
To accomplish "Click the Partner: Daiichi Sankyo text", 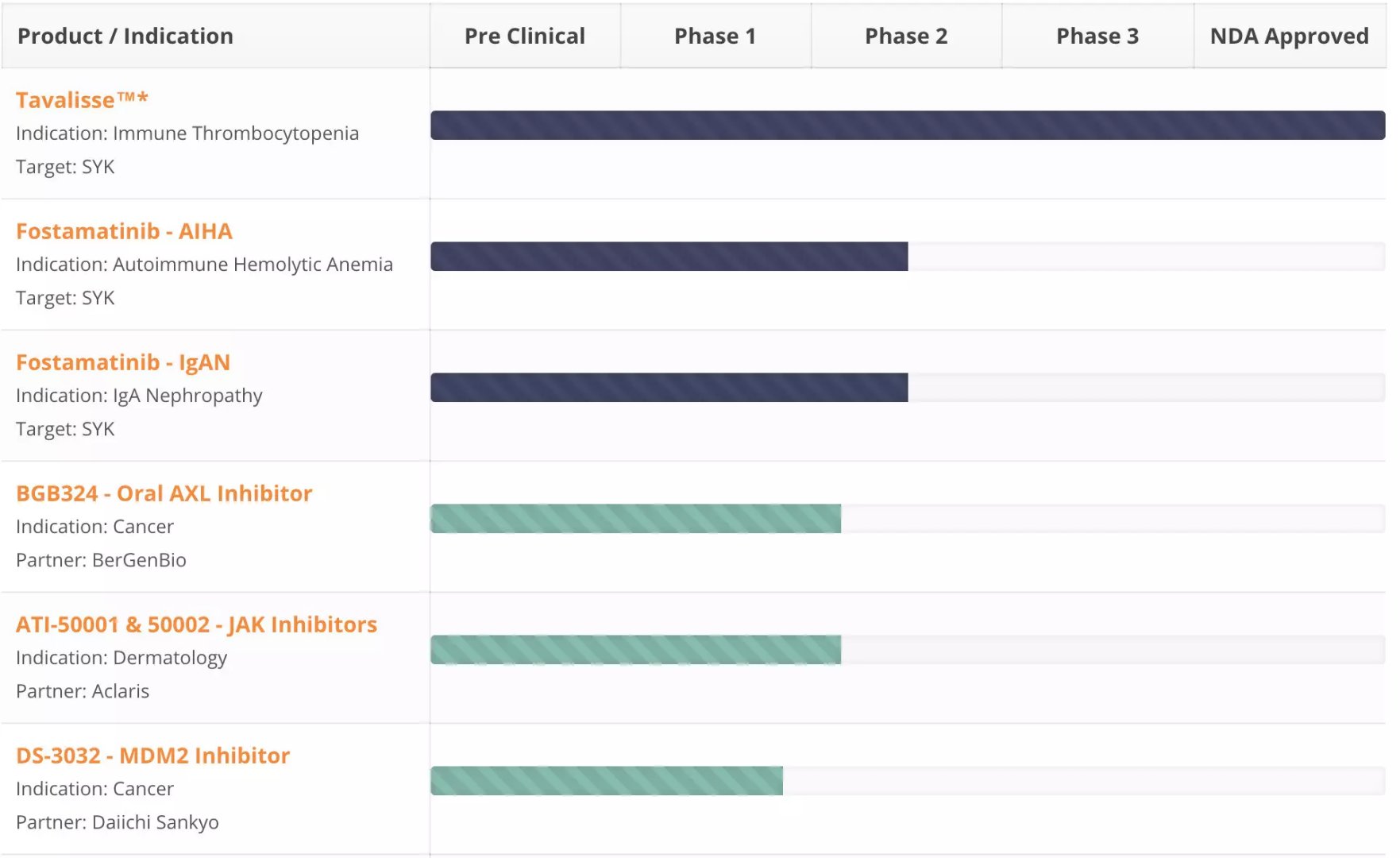I will click(x=118, y=822).
